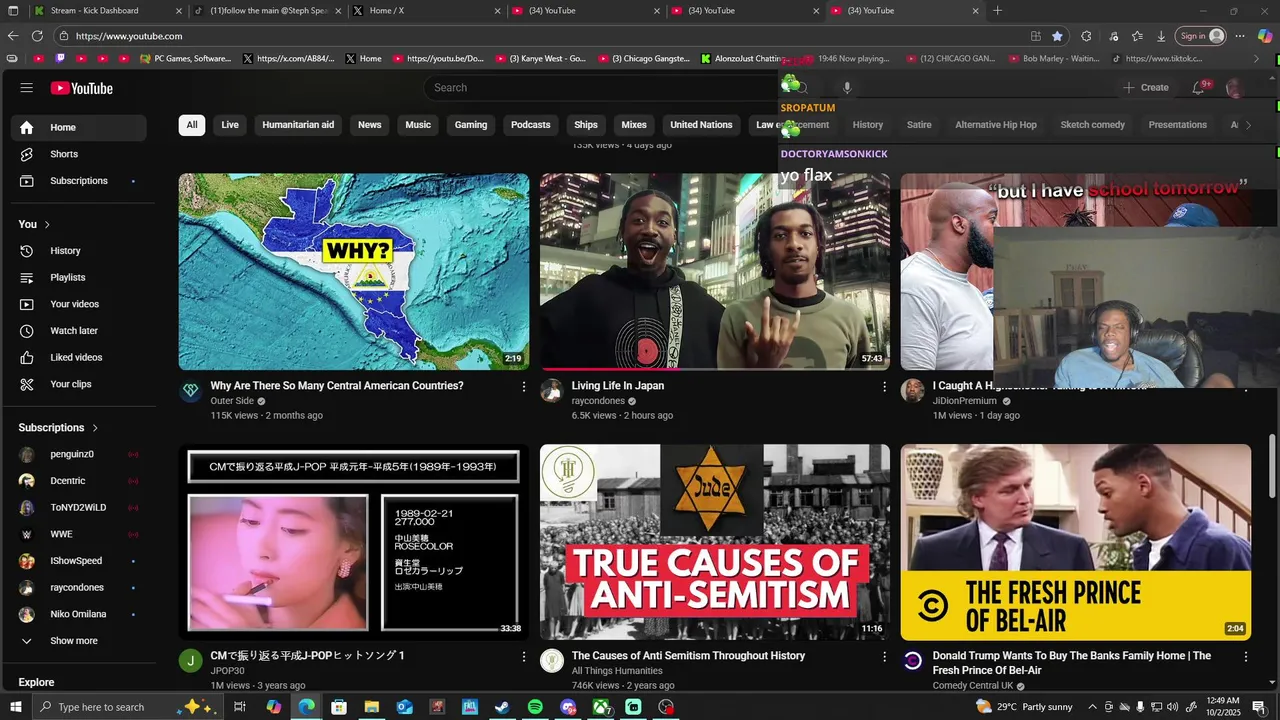
Task: Open the Why Central American Countries thumbnail
Action: click(x=354, y=272)
